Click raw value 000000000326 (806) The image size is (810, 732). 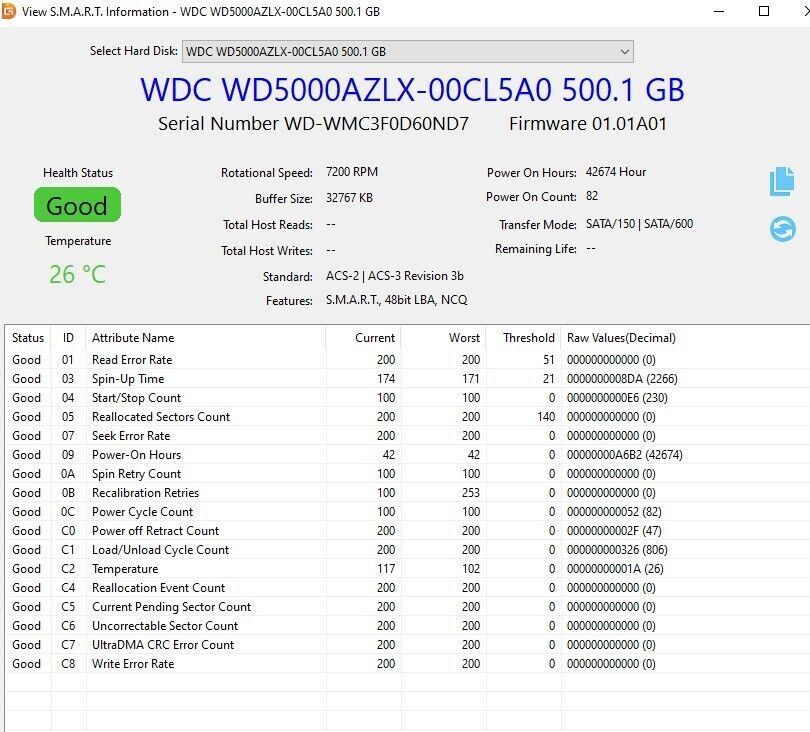point(617,550)
